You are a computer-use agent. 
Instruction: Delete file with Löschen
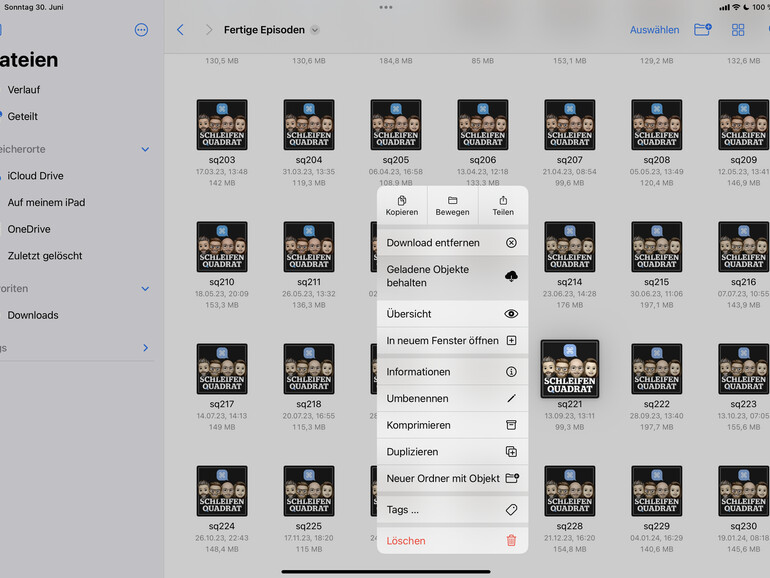pos(452,541)
